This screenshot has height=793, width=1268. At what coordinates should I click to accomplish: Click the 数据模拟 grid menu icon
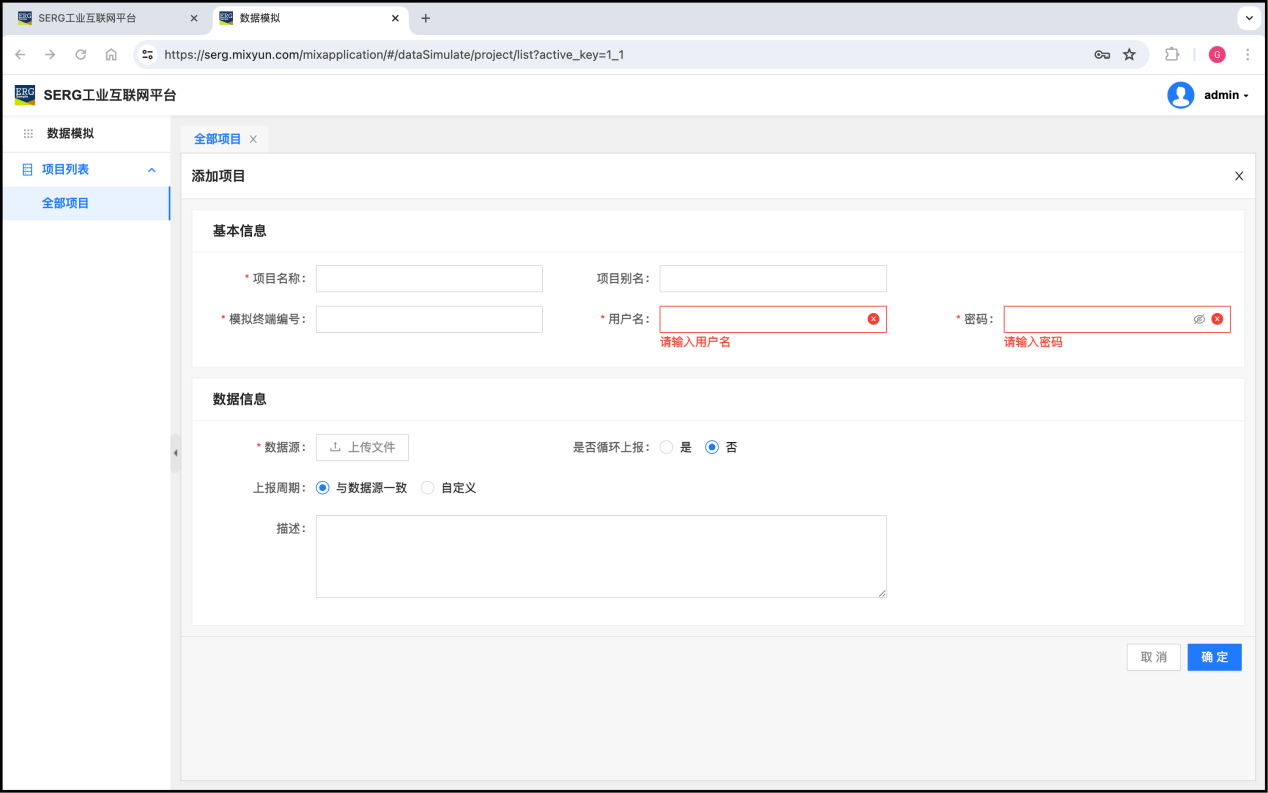click(x=28, y=133)
